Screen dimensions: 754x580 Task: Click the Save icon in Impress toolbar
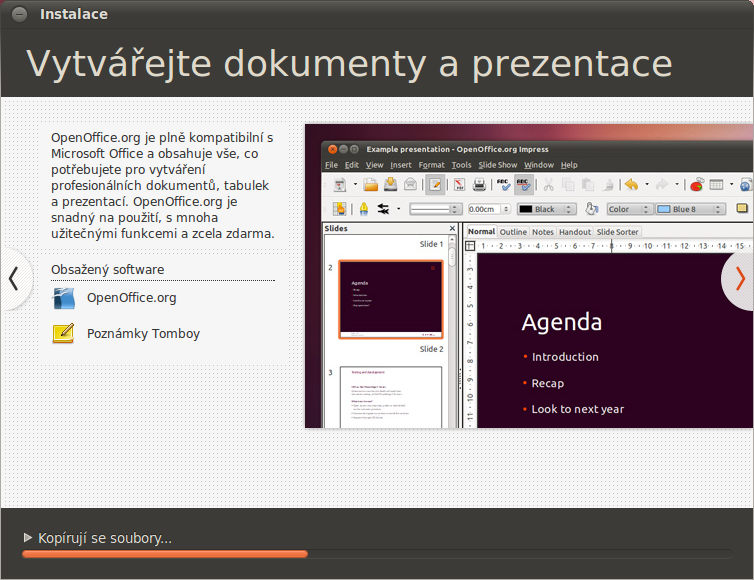point(390,184)
